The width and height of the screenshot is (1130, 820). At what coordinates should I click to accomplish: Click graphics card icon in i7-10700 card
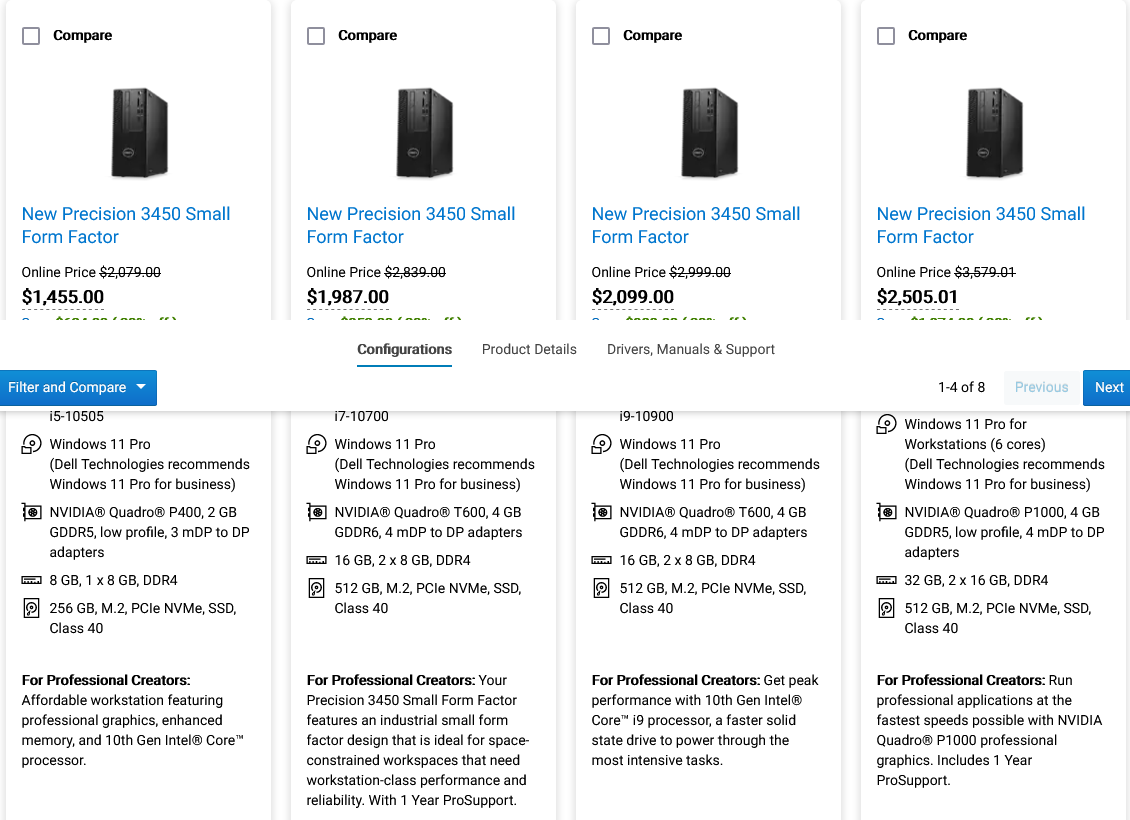pyautogui.click(x=316, y=512)
